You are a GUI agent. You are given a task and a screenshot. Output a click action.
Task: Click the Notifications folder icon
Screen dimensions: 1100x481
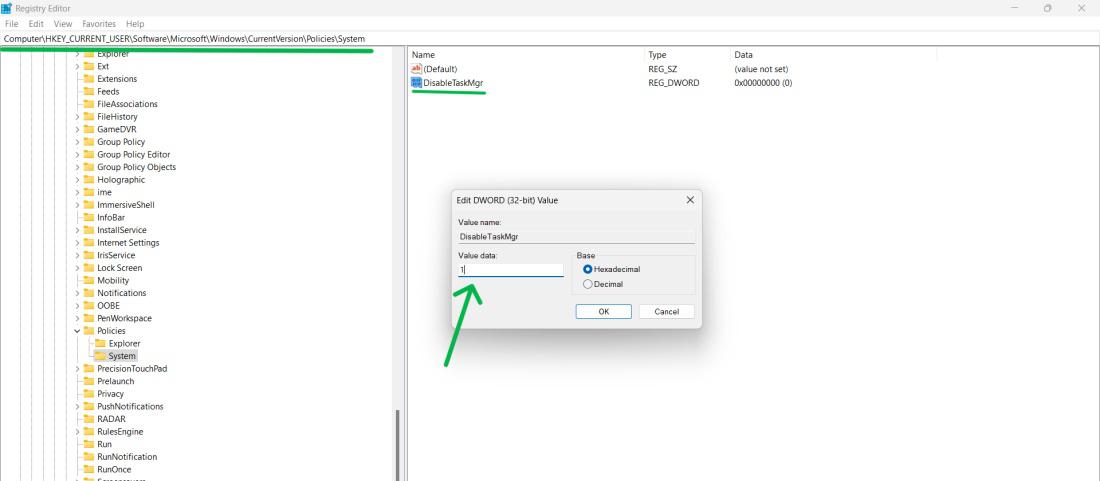pos(88,294)
